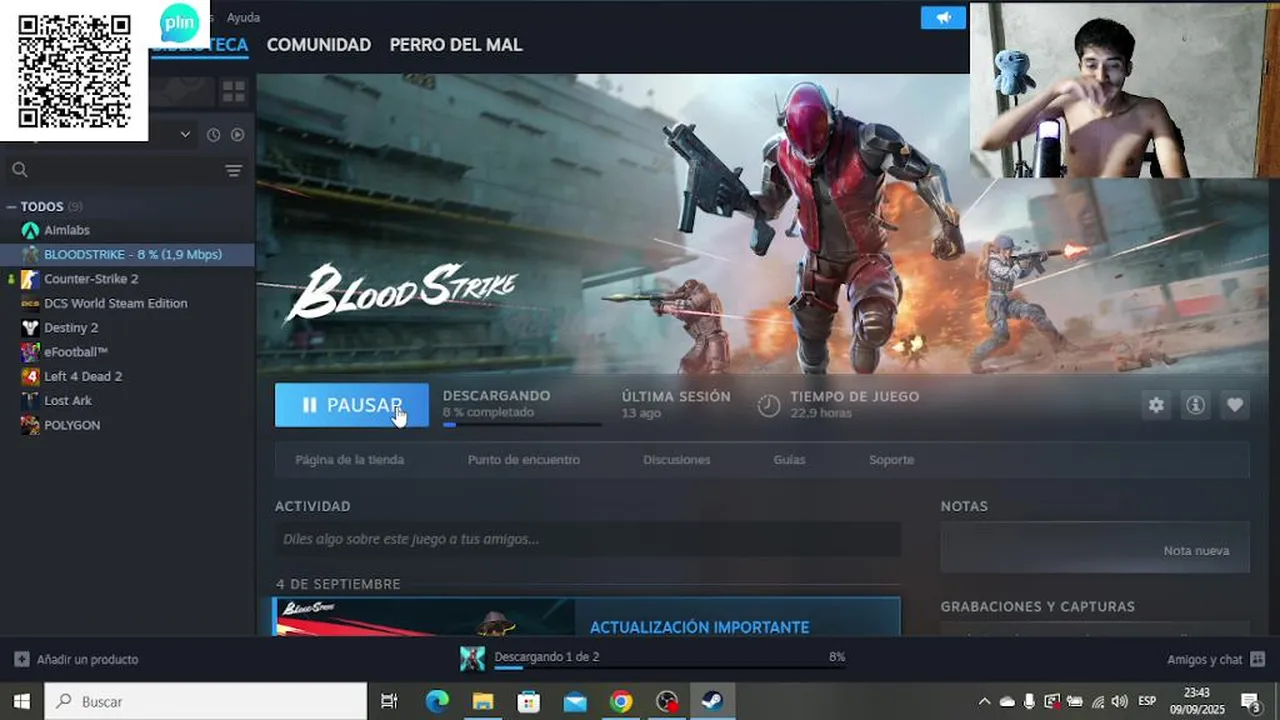The height and width of the screenshot is (720, 1280).
Task: Open Discusiones tab
Action: click(677, 460)
